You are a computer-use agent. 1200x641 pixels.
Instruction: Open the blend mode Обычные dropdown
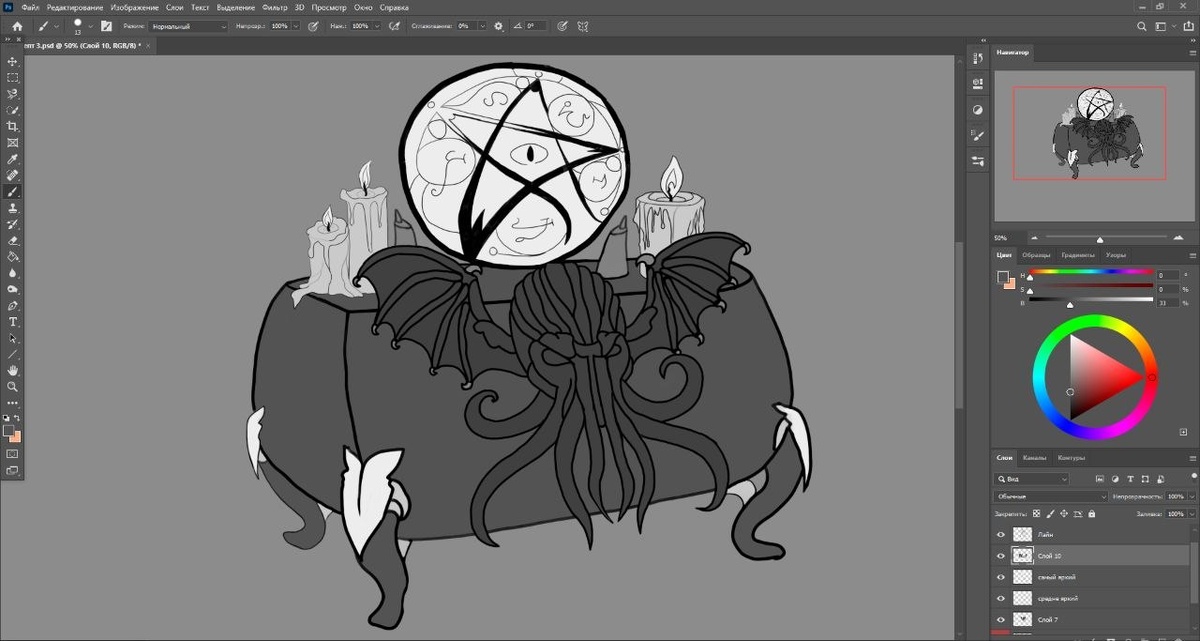click(1051, 496)
